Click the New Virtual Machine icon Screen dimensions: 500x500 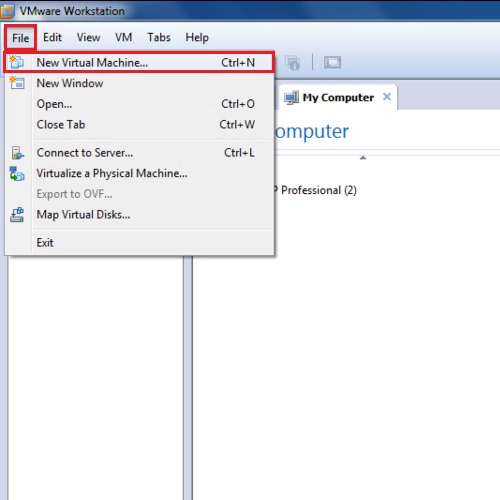(x=16, y=62)
